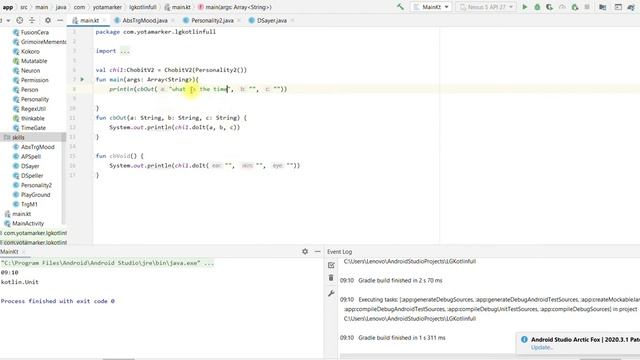Open the Nexus 5 API 27 device dropdown

point(486,7)
